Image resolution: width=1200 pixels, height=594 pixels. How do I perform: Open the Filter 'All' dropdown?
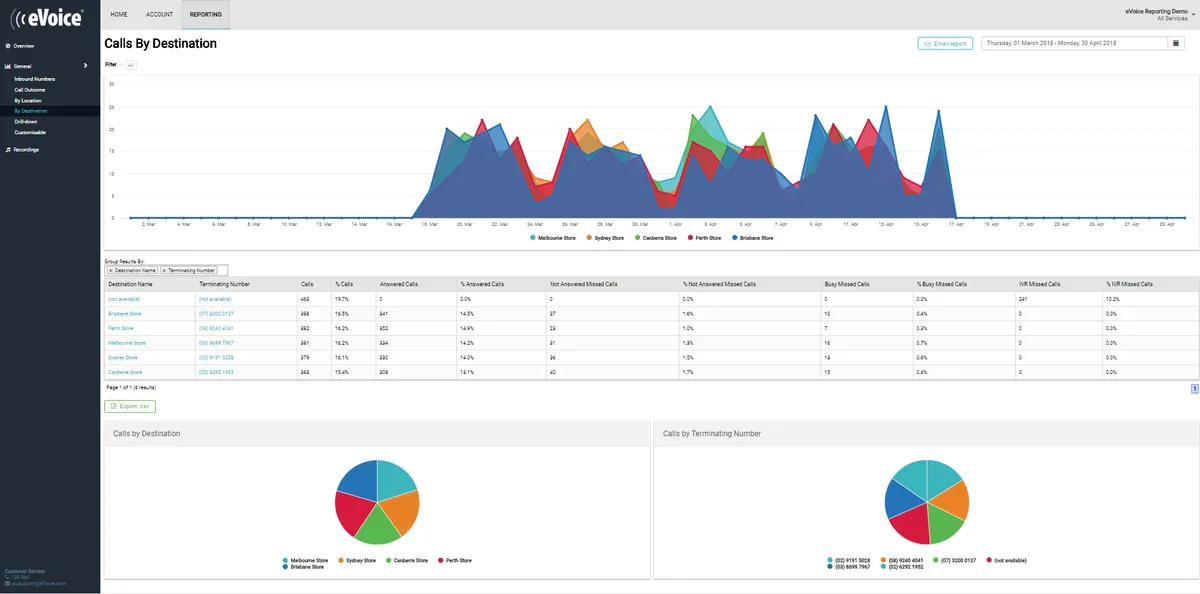click(131, 64)
